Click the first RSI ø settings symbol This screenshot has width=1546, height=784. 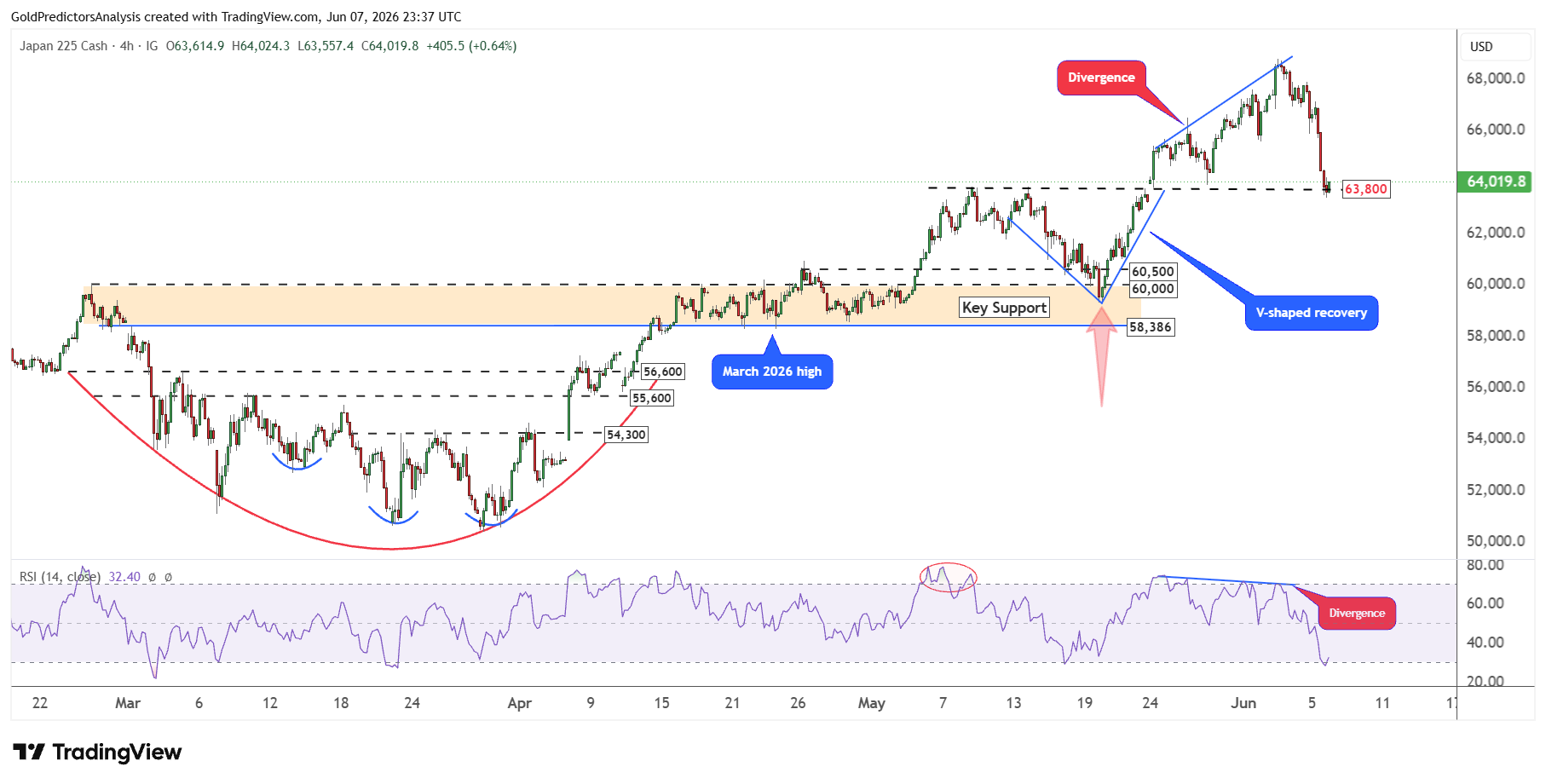pos(152,577)
